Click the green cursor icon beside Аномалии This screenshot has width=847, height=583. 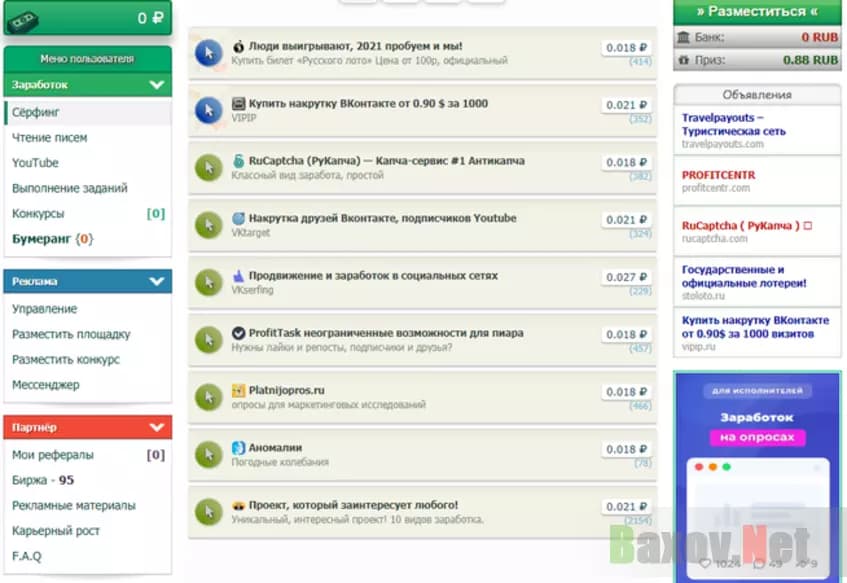[208, 455]
